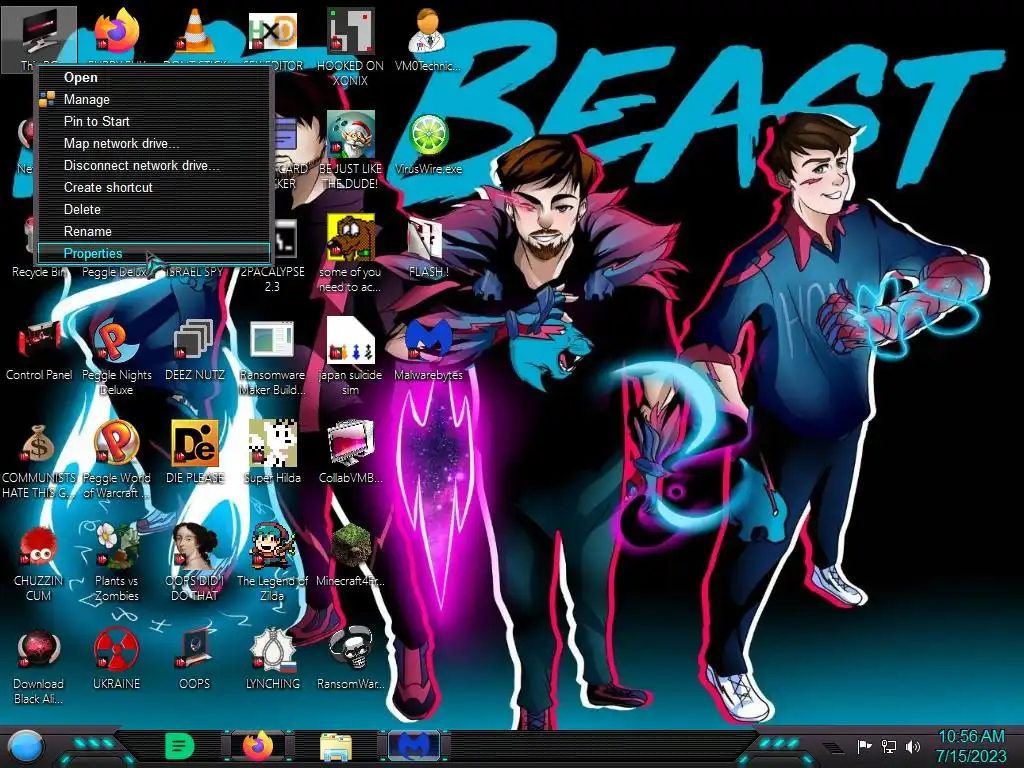The width and height of the screenshot is (1024, 768).
Task: Select the Plants vs Zombies icon
Action: point(117,546)
